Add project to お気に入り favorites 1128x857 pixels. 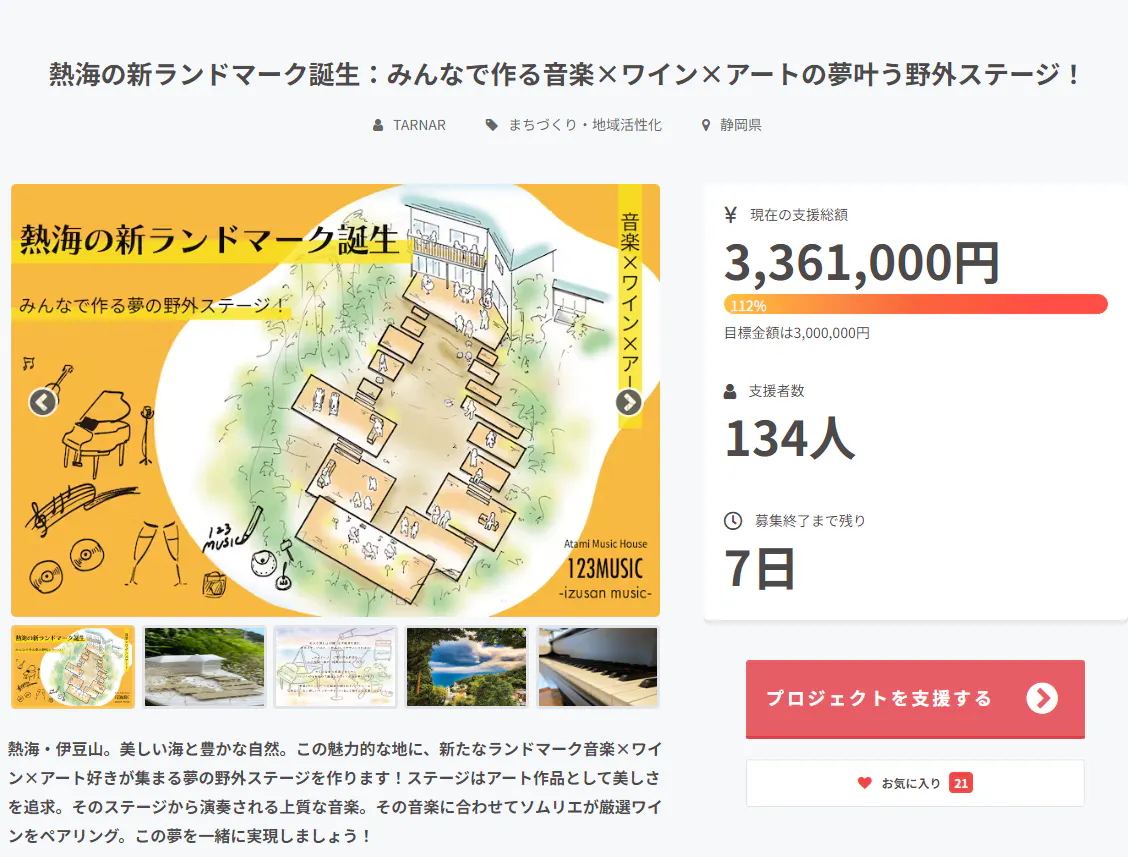914,783
